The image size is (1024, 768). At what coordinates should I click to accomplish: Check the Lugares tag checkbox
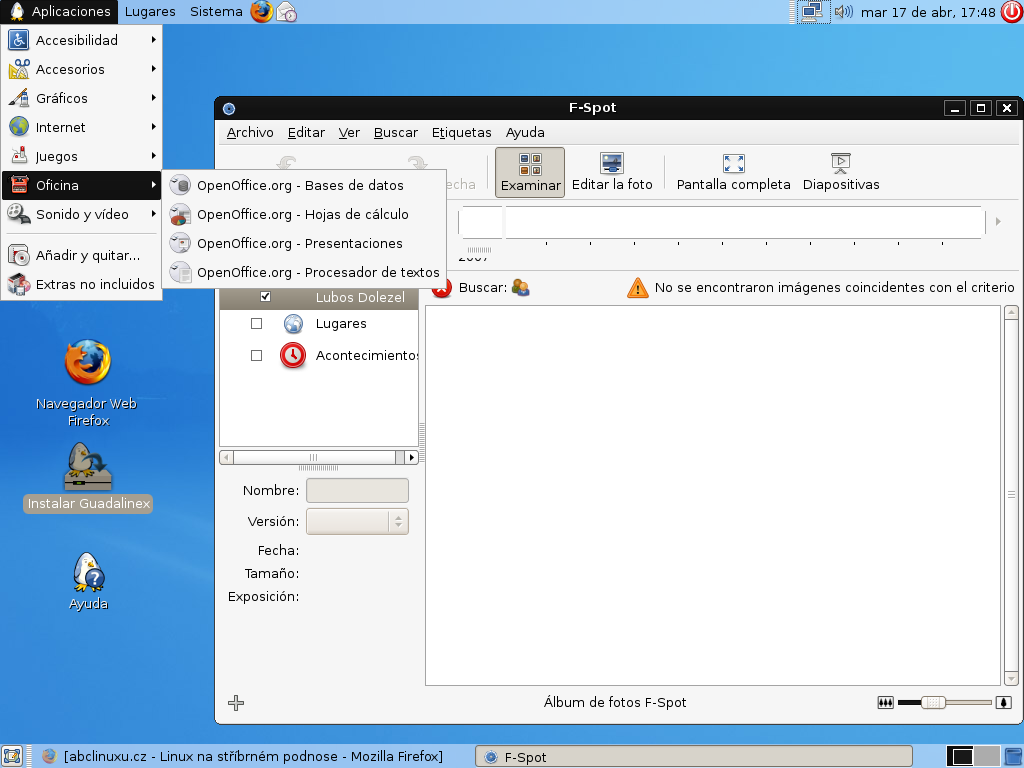click(257, 323)
